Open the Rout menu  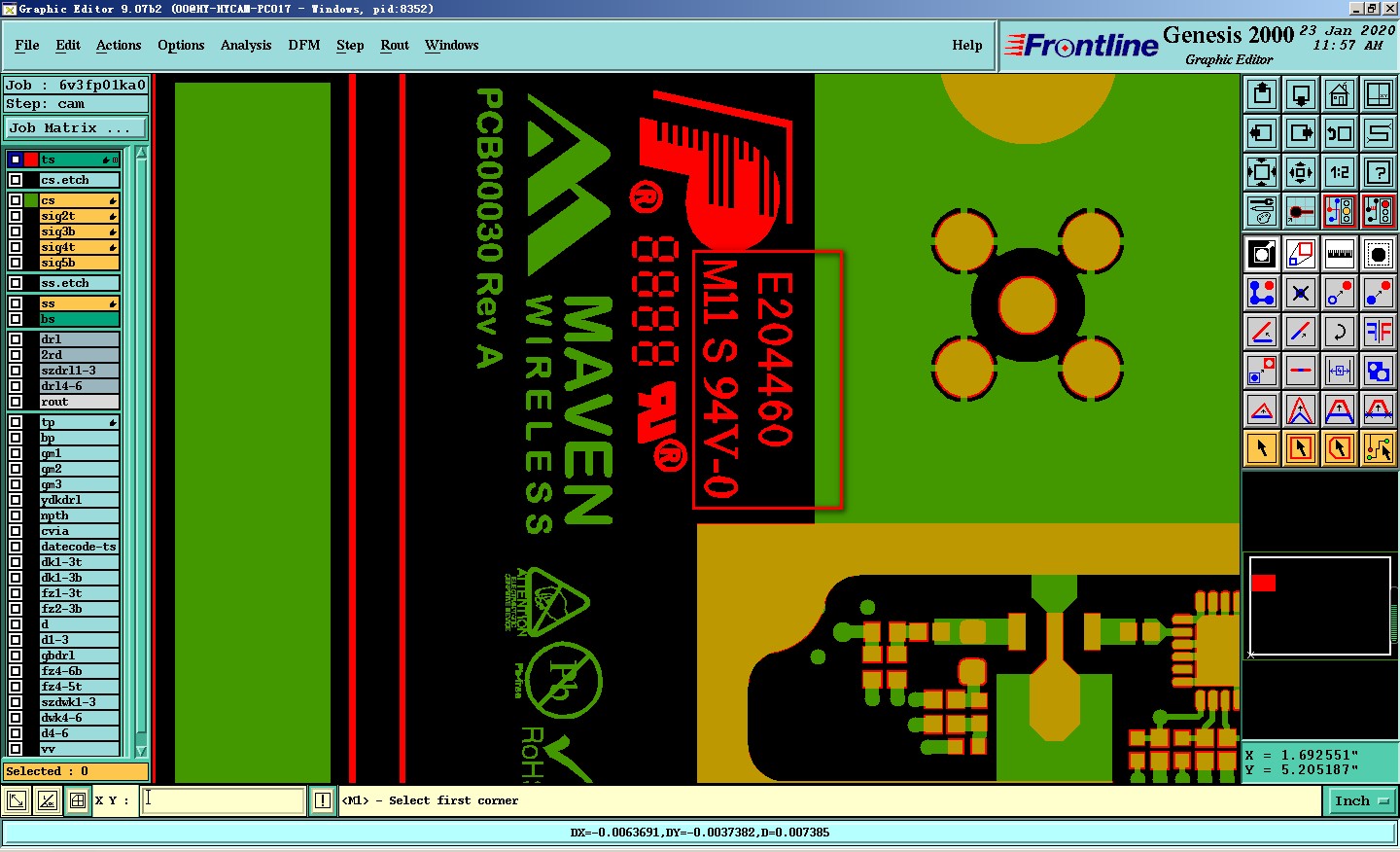[395, 45]
